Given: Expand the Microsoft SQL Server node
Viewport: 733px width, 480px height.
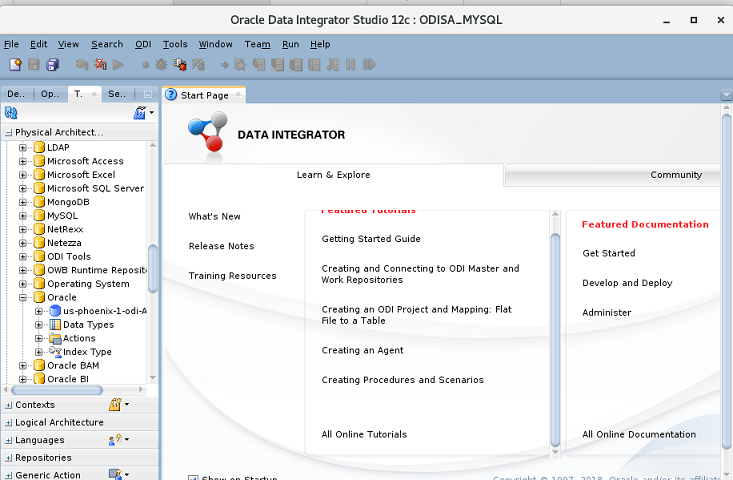Looking at the screenshot, I should [x=22, y=188].
